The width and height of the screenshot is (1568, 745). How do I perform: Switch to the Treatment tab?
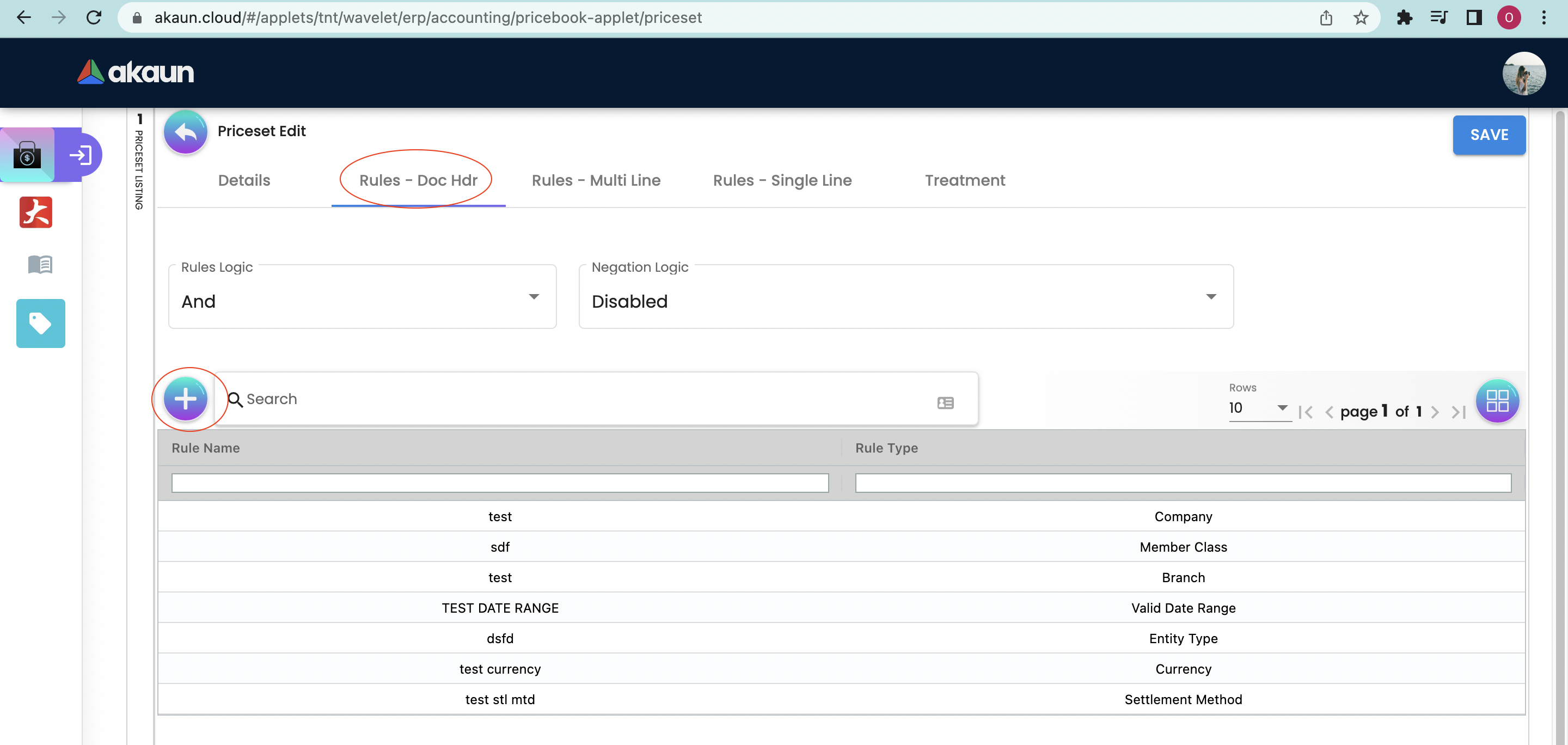pos(964,180)
